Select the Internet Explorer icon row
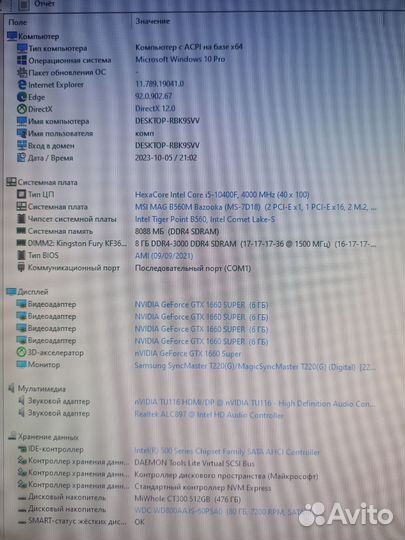This screenshot has width=405, height=540. pos(22,85)
